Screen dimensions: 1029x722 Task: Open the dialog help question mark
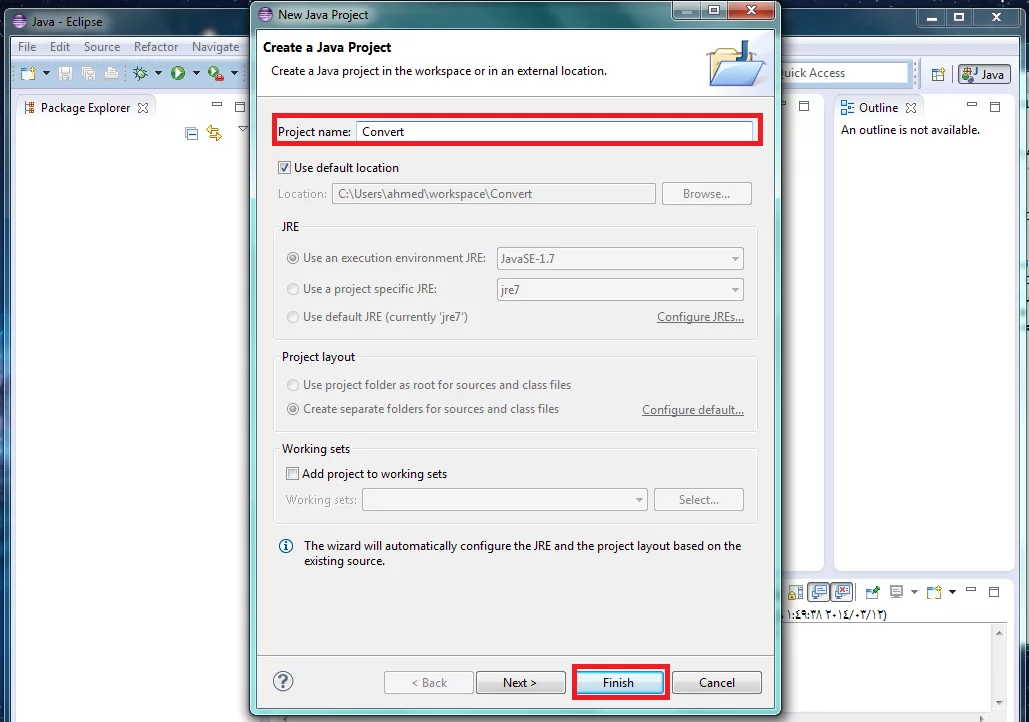pos(283,682)
